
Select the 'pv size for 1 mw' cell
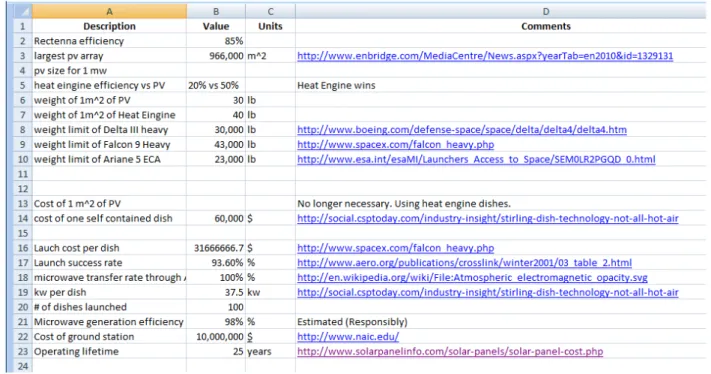[109, 71]
